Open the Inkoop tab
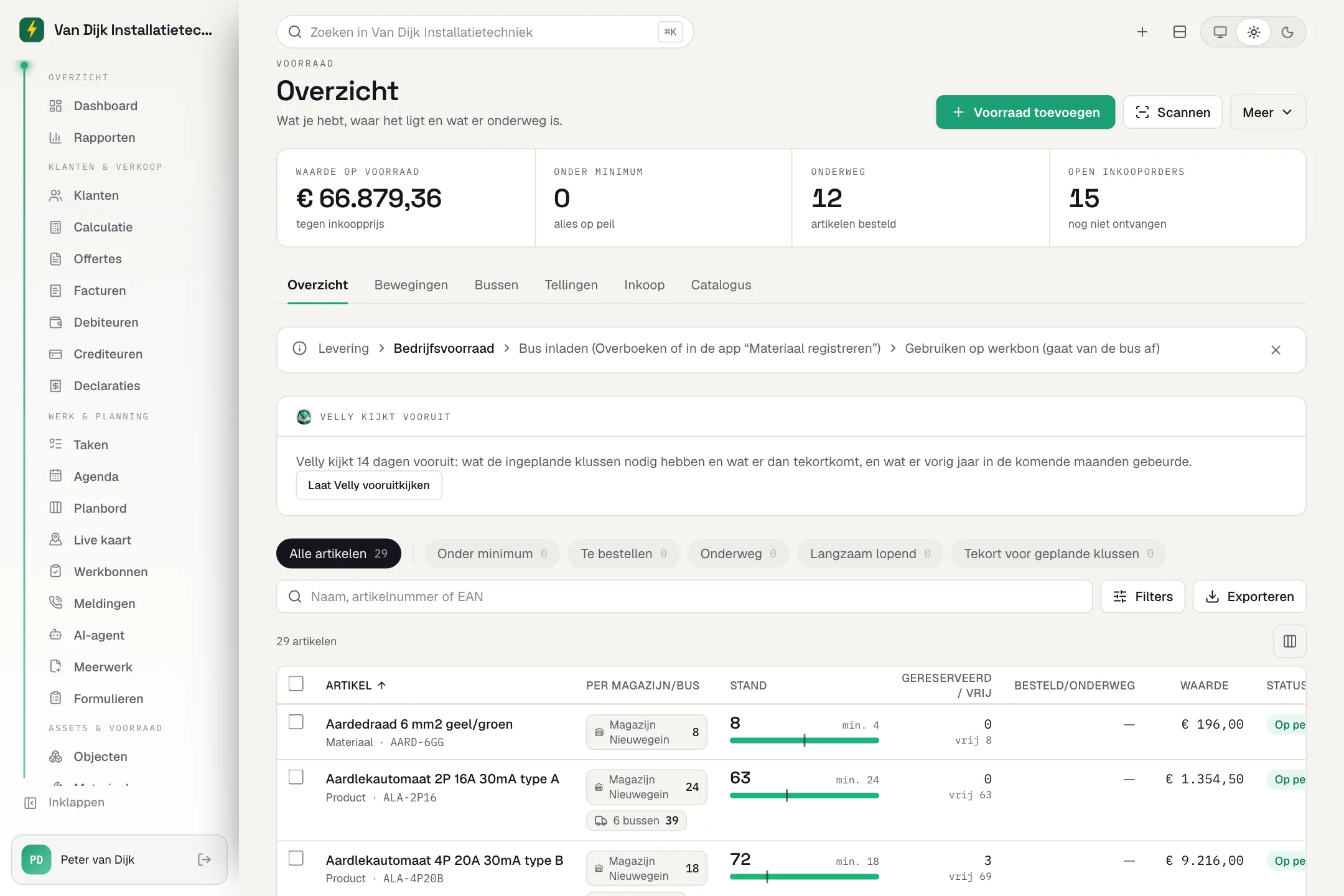Viewport: 1344px width, 896px height. [644, 285]
